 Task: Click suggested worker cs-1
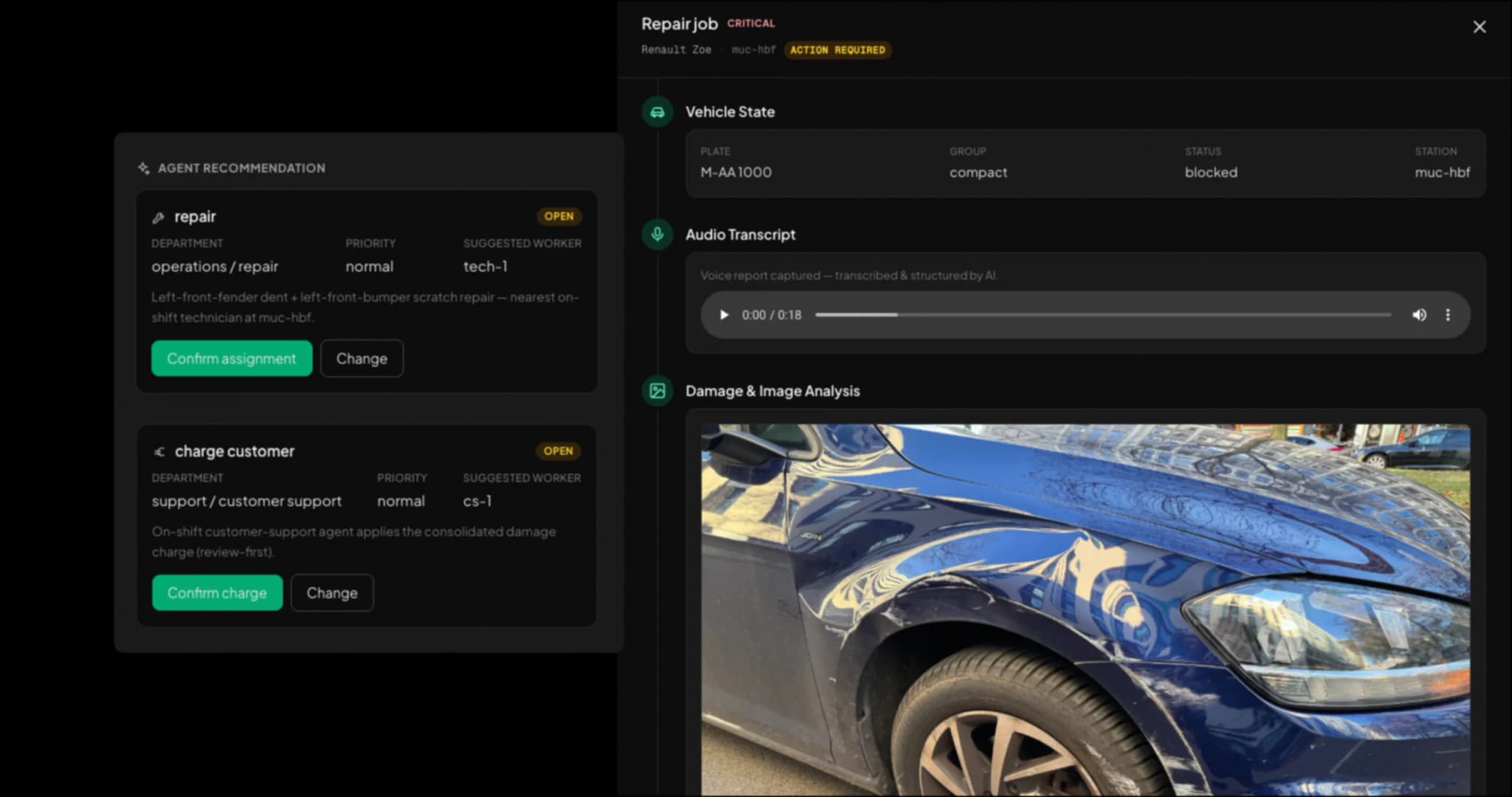pyautogui.click(x=477, y=501)
